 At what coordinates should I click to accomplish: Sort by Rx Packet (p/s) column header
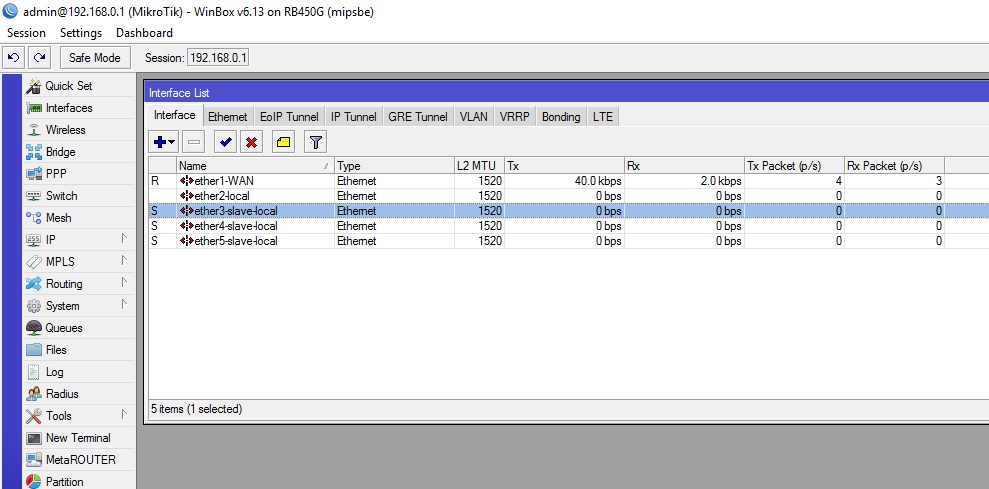click(x=894, y=166)
